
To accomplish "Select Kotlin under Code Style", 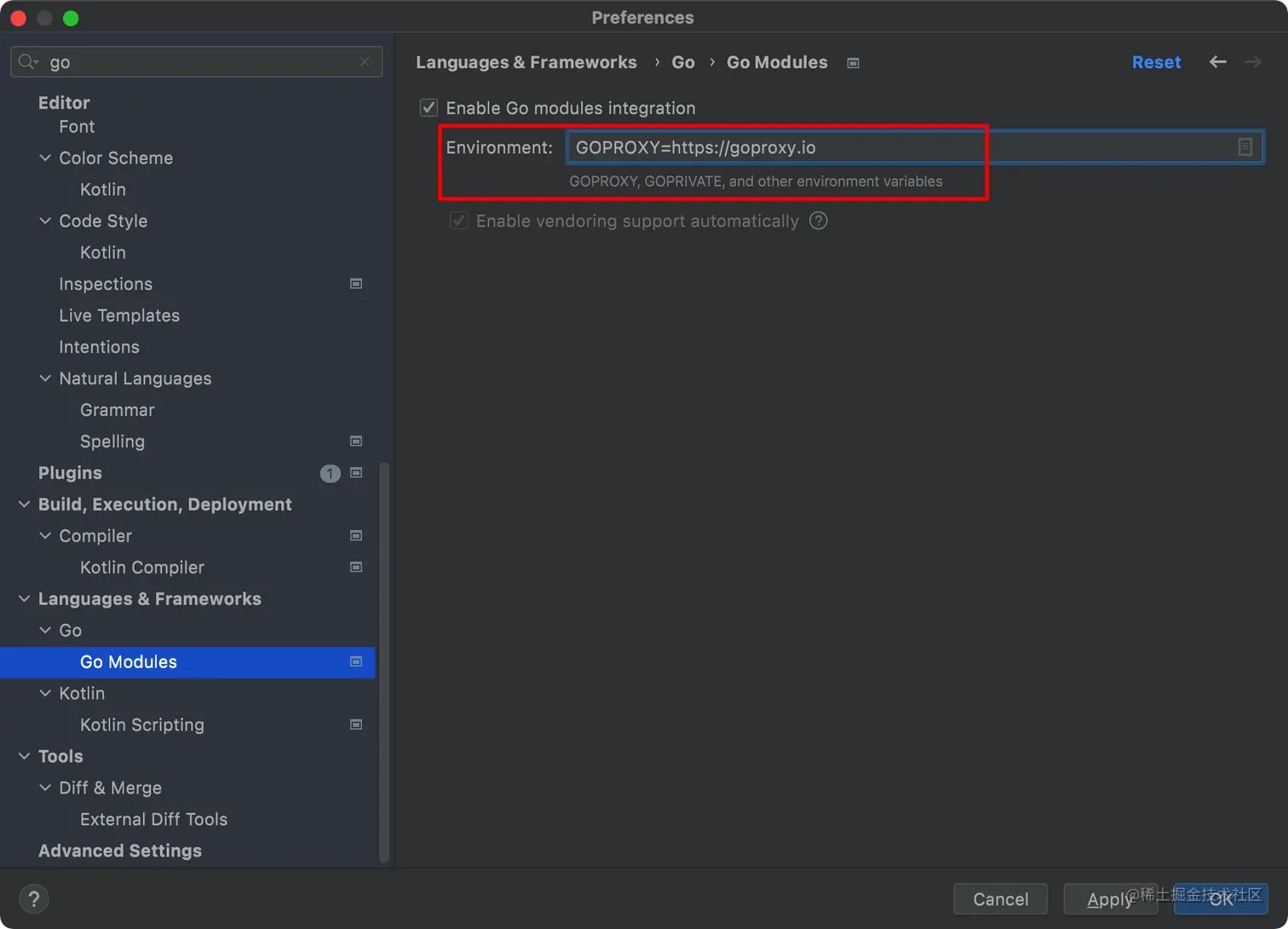I will click(103, 252).
